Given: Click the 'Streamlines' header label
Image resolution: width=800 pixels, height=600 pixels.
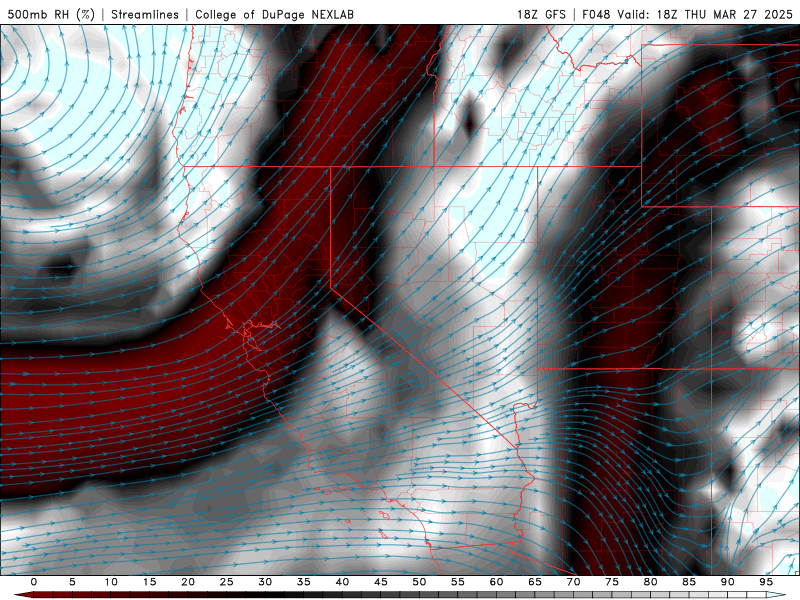Looking at the screenshot, I should point(145,14).
